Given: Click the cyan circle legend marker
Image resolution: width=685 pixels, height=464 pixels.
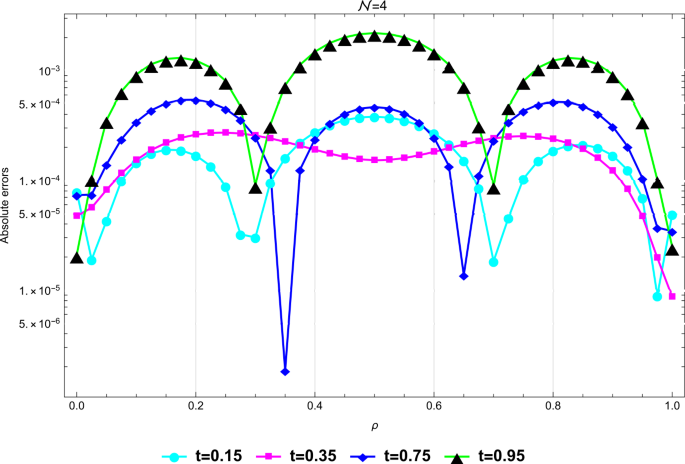Looking at the screenshot, I should click(x=174, y=457).
